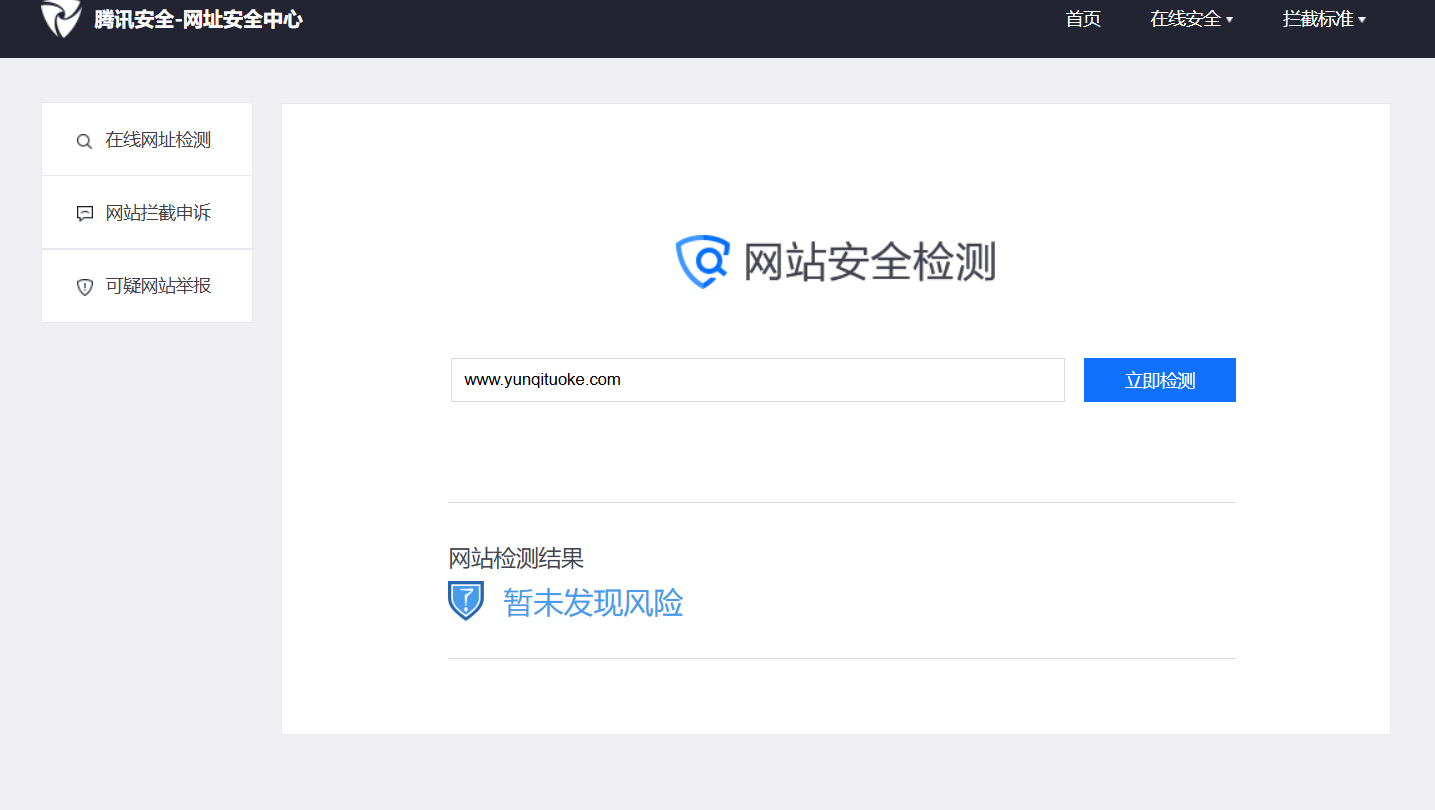Click the 腾讯安全-网址安全中心 title link
Viewport: 1435px width, 810px height.
pos(198,19)
